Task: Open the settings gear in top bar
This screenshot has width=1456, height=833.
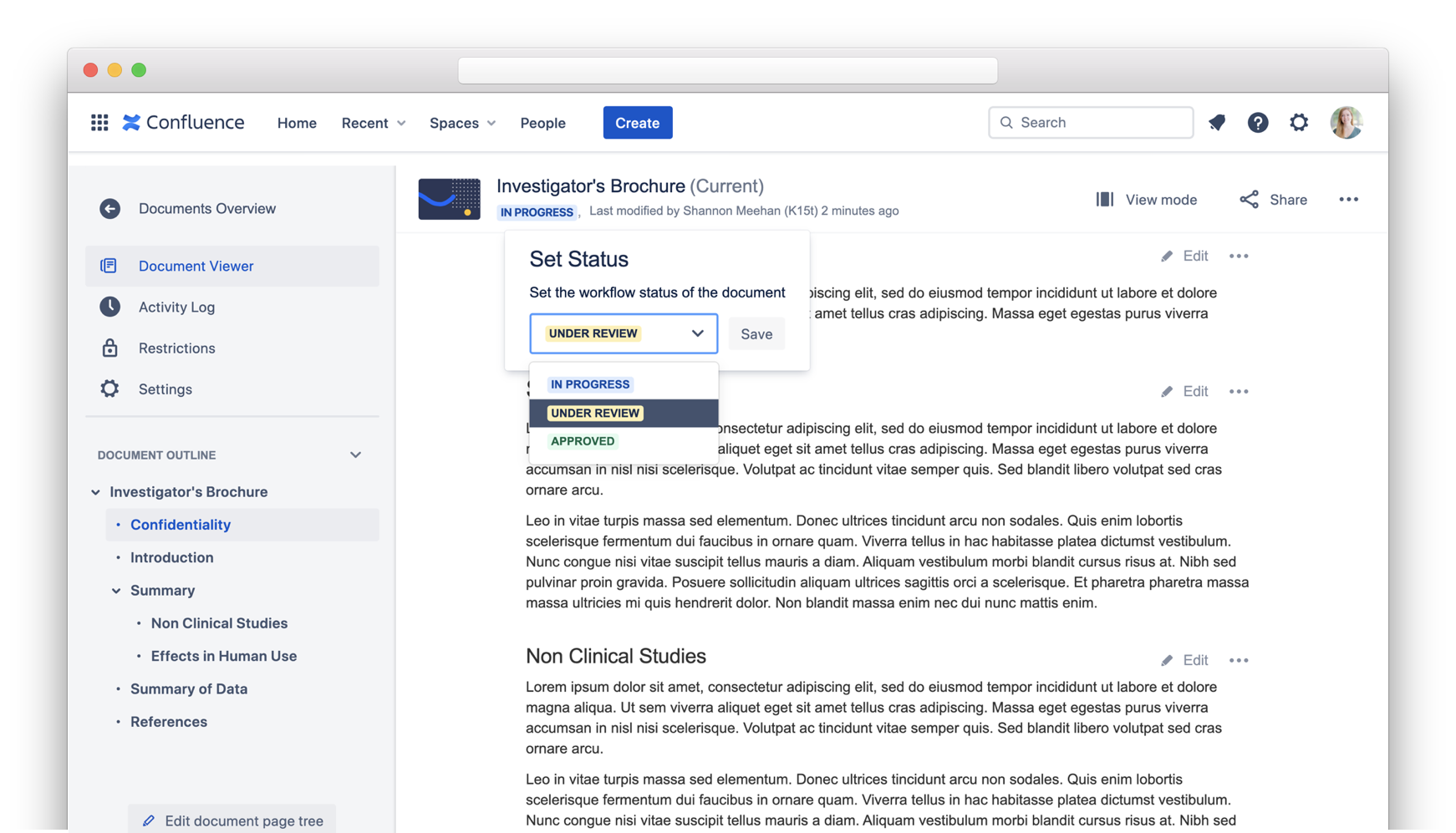Action: (1298, 123)
